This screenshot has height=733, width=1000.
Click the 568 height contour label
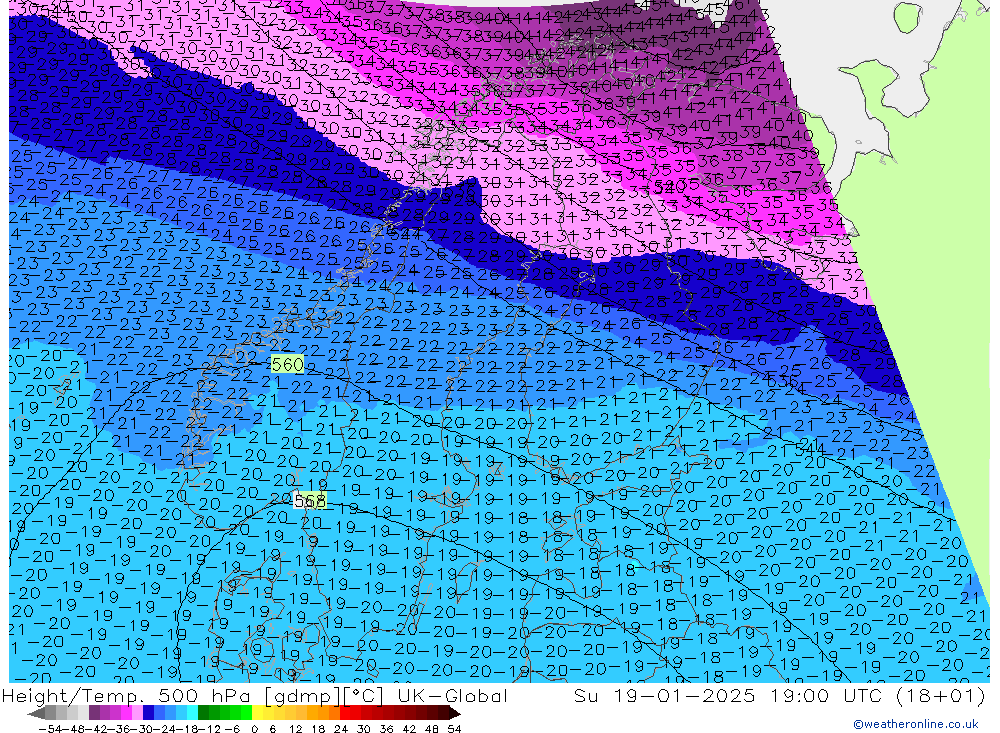click(x=310, y=501)
